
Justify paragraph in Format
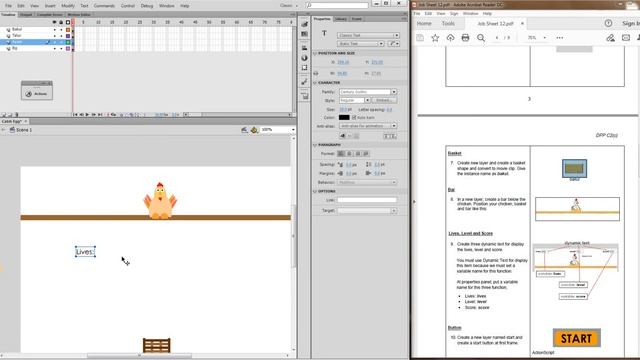pos(366,154)
